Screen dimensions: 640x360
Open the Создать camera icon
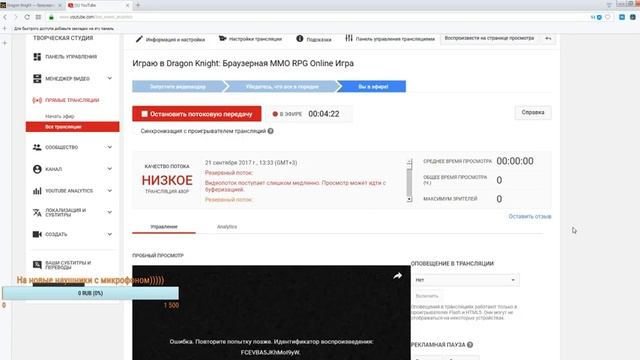37,234
